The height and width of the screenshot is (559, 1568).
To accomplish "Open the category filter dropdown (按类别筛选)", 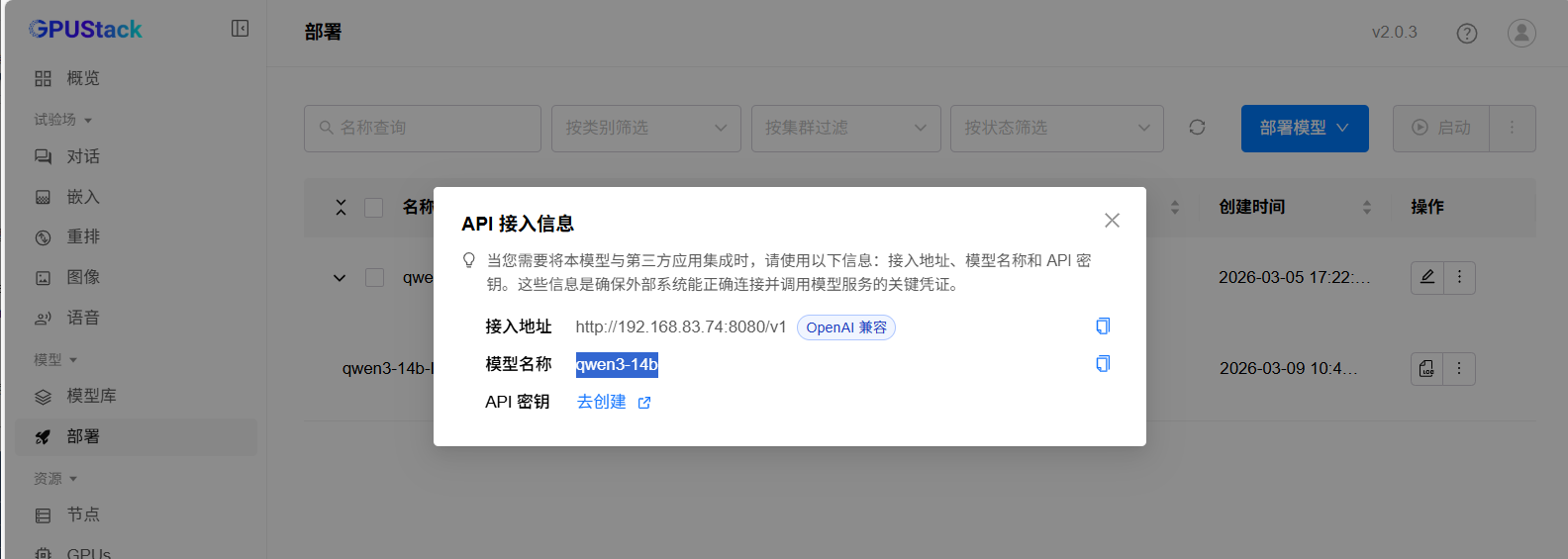I will (x=646, y=129).
